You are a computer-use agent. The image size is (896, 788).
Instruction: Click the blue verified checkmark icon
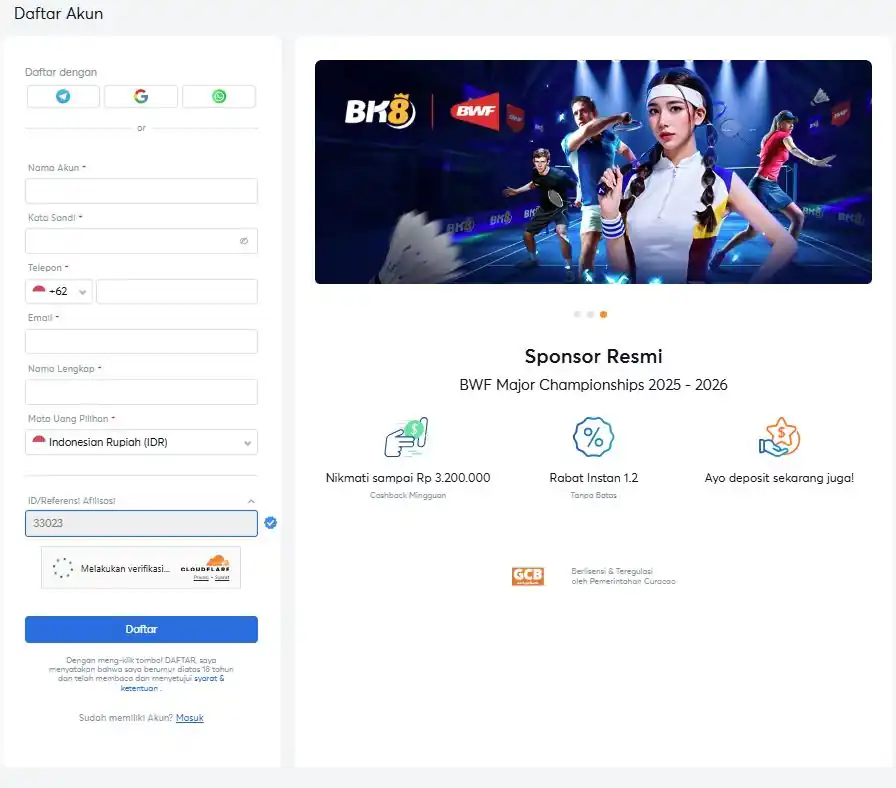pyautogui.click(x=270, y=523)
